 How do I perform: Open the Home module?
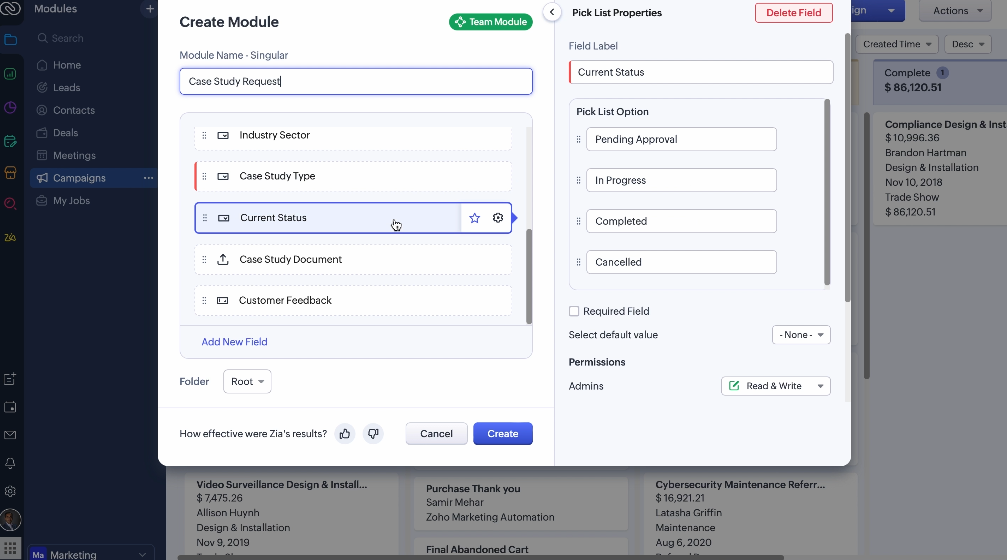coord(67,66)
